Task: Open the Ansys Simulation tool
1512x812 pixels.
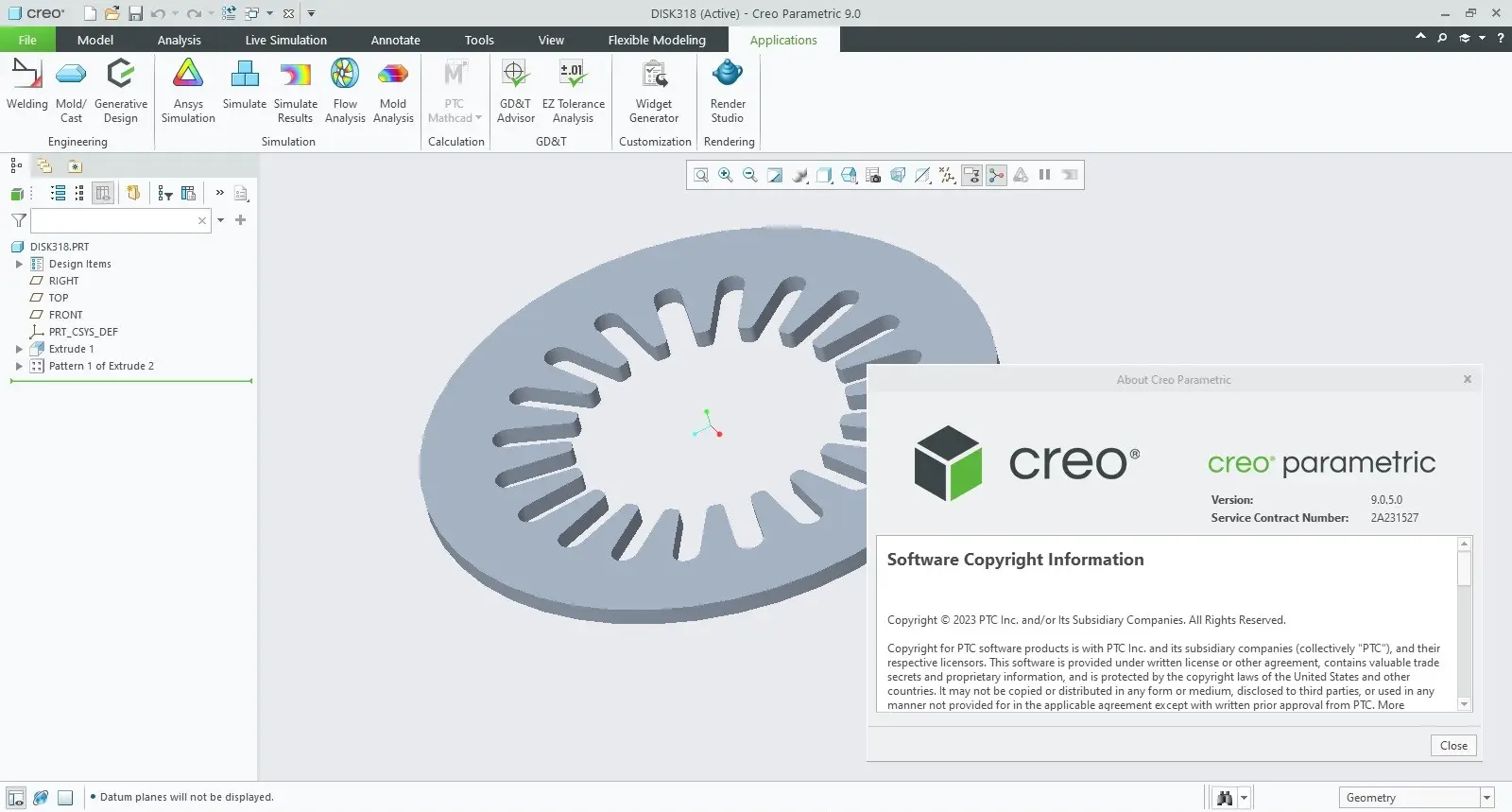Action: tap(188, 91)
